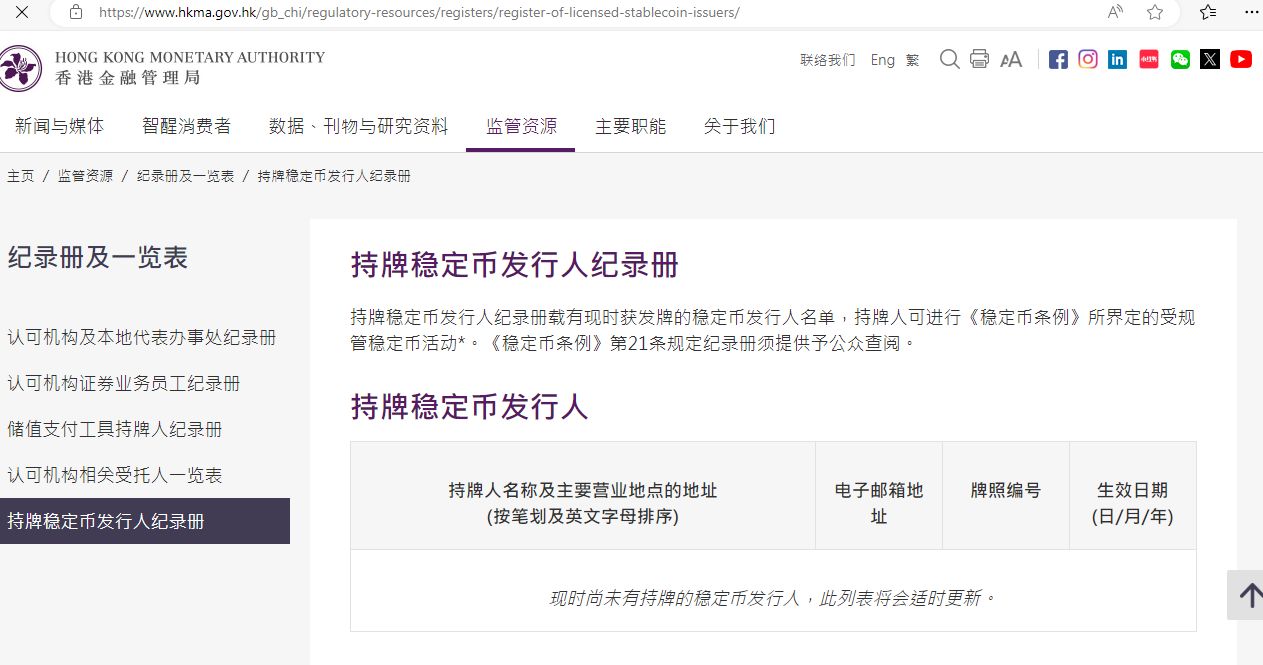Click the 主页 breadcrumb link

[20, 176]
